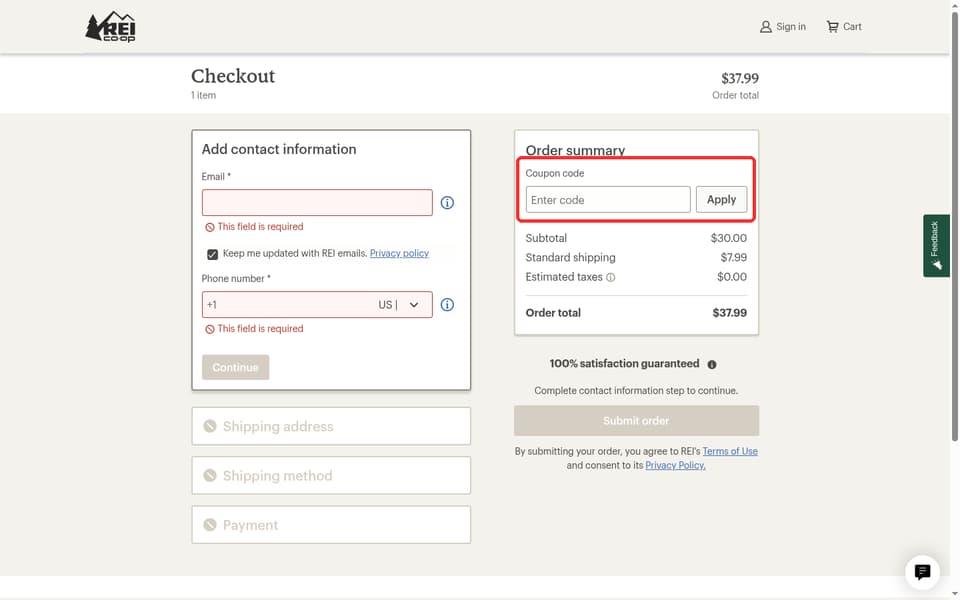This screenshot has height=600, width=960.
Task: Click the Submit order button
Action: [x=636, y=421]
